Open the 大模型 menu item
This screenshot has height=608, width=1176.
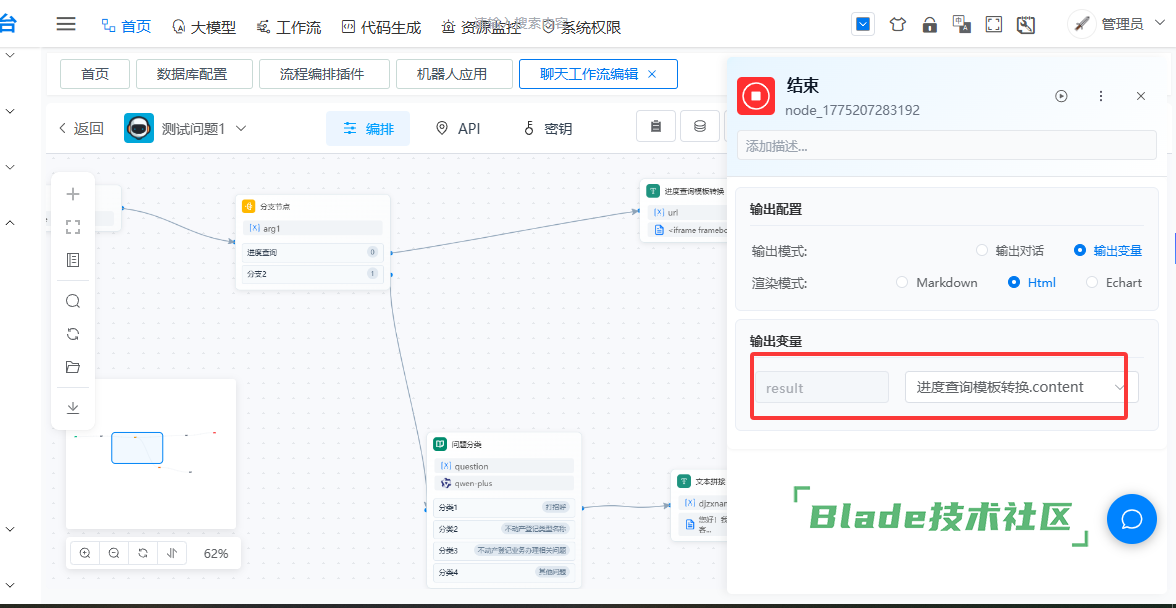204,27
